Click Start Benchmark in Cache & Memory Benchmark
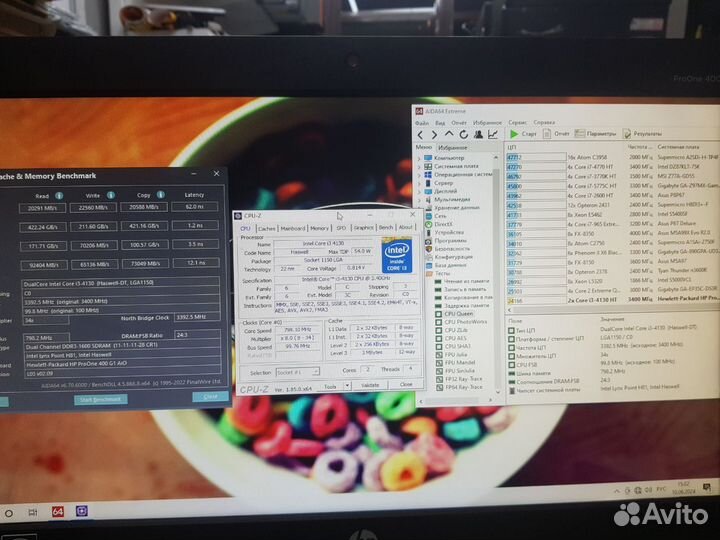Viewport: 720px width, 540px height. pyautogui.click(x=101, y=399)
